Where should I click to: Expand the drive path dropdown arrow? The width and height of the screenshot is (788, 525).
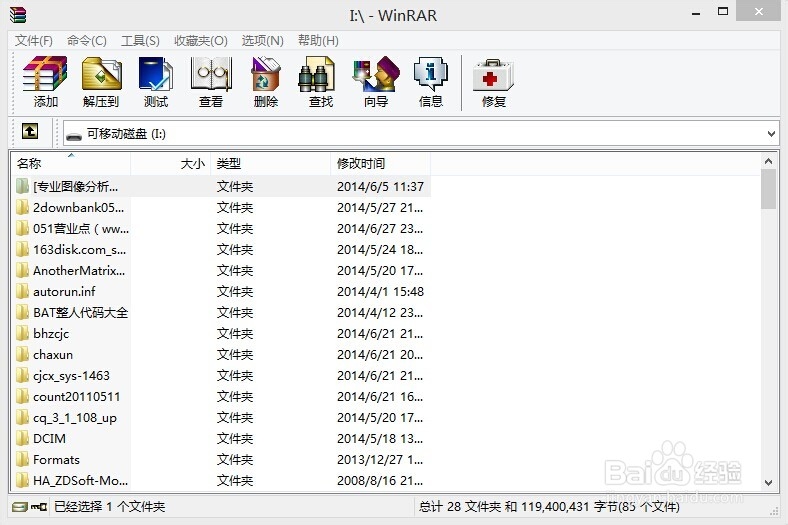[771, 134]
